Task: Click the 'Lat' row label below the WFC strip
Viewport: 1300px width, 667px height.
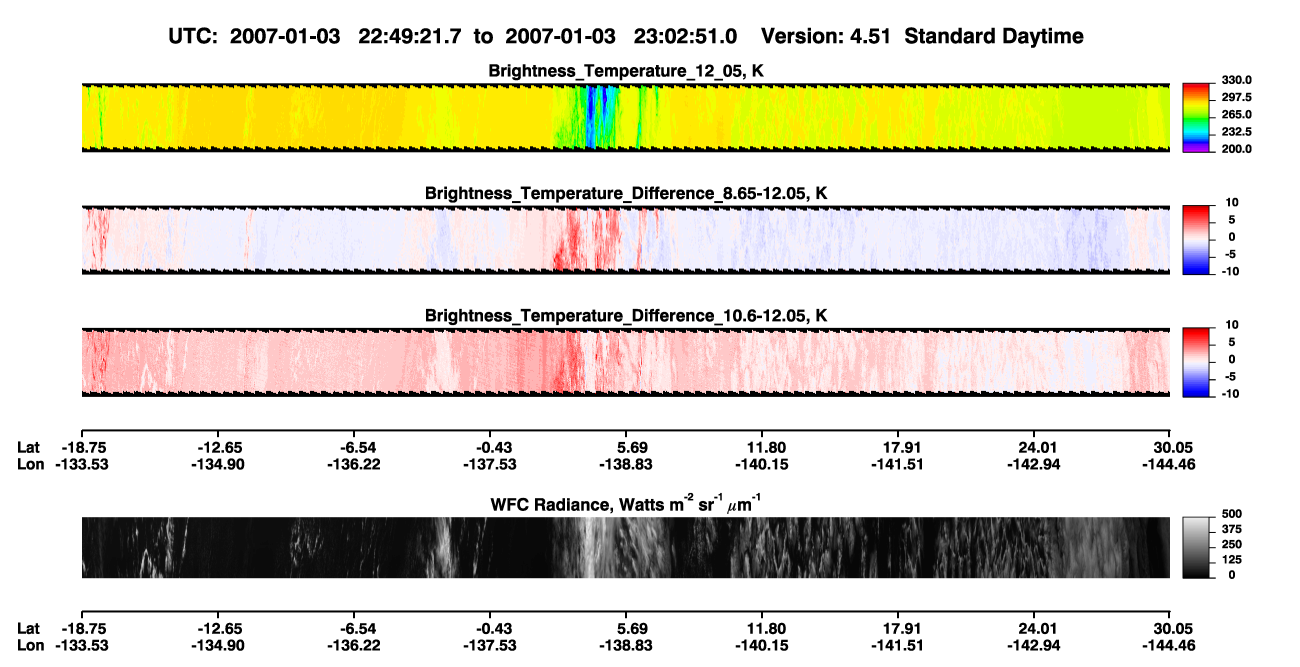Action: coord(28,629)
